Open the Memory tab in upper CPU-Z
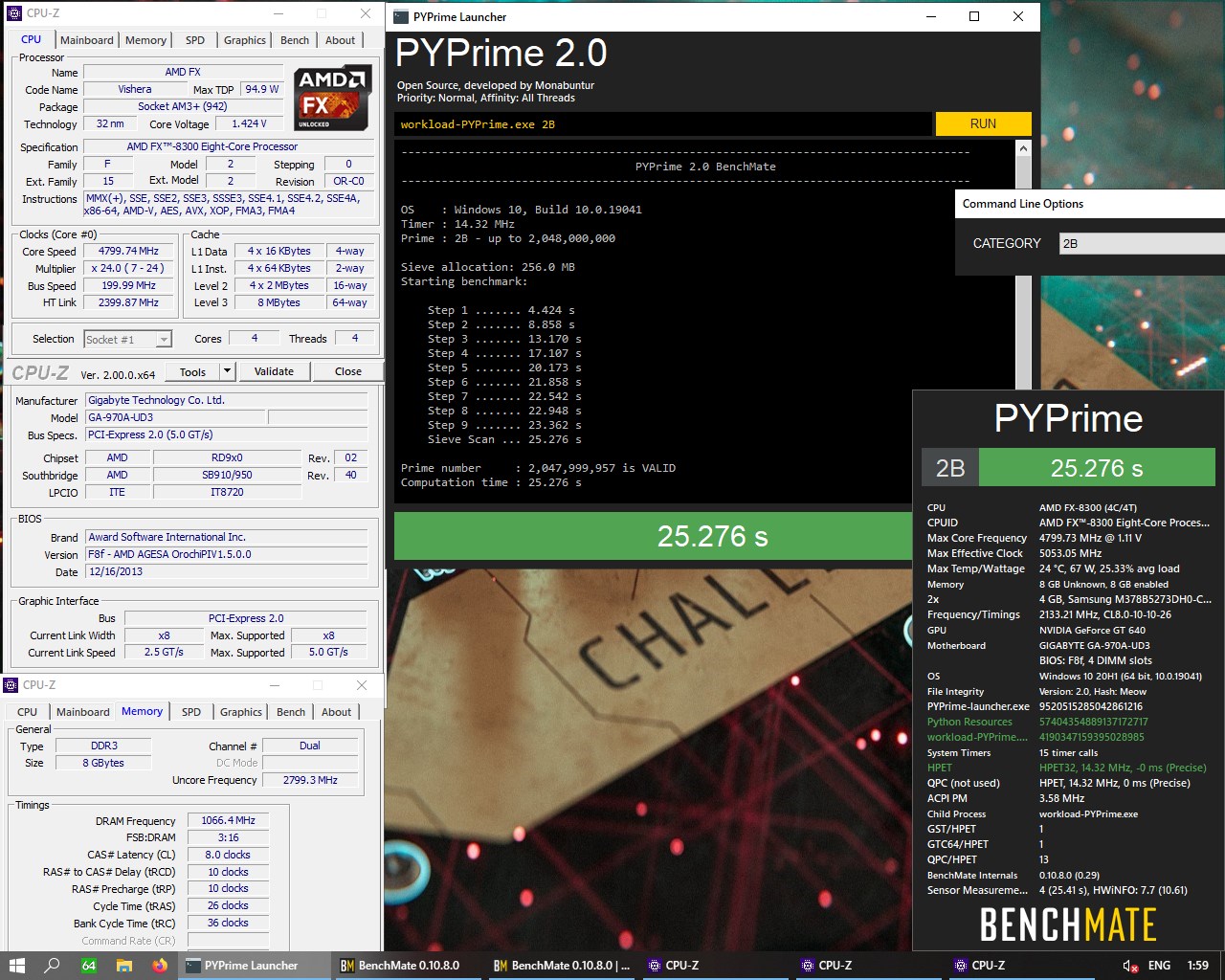The height and width of the screenshot is (980, 1225). pyautogui.click(x=145, y=40)
